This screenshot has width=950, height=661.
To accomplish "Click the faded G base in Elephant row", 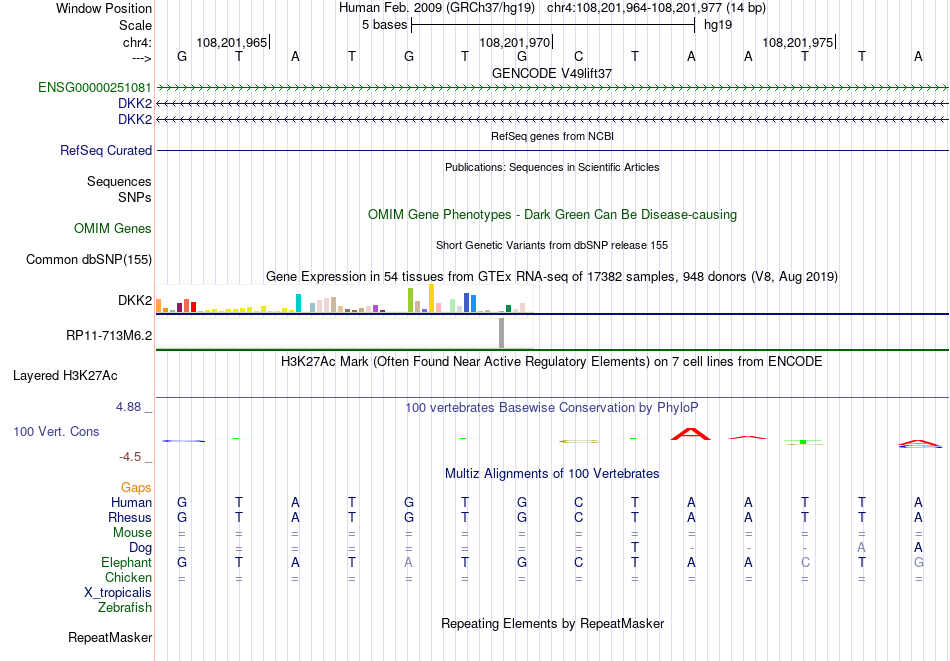I will click(918, 563).
